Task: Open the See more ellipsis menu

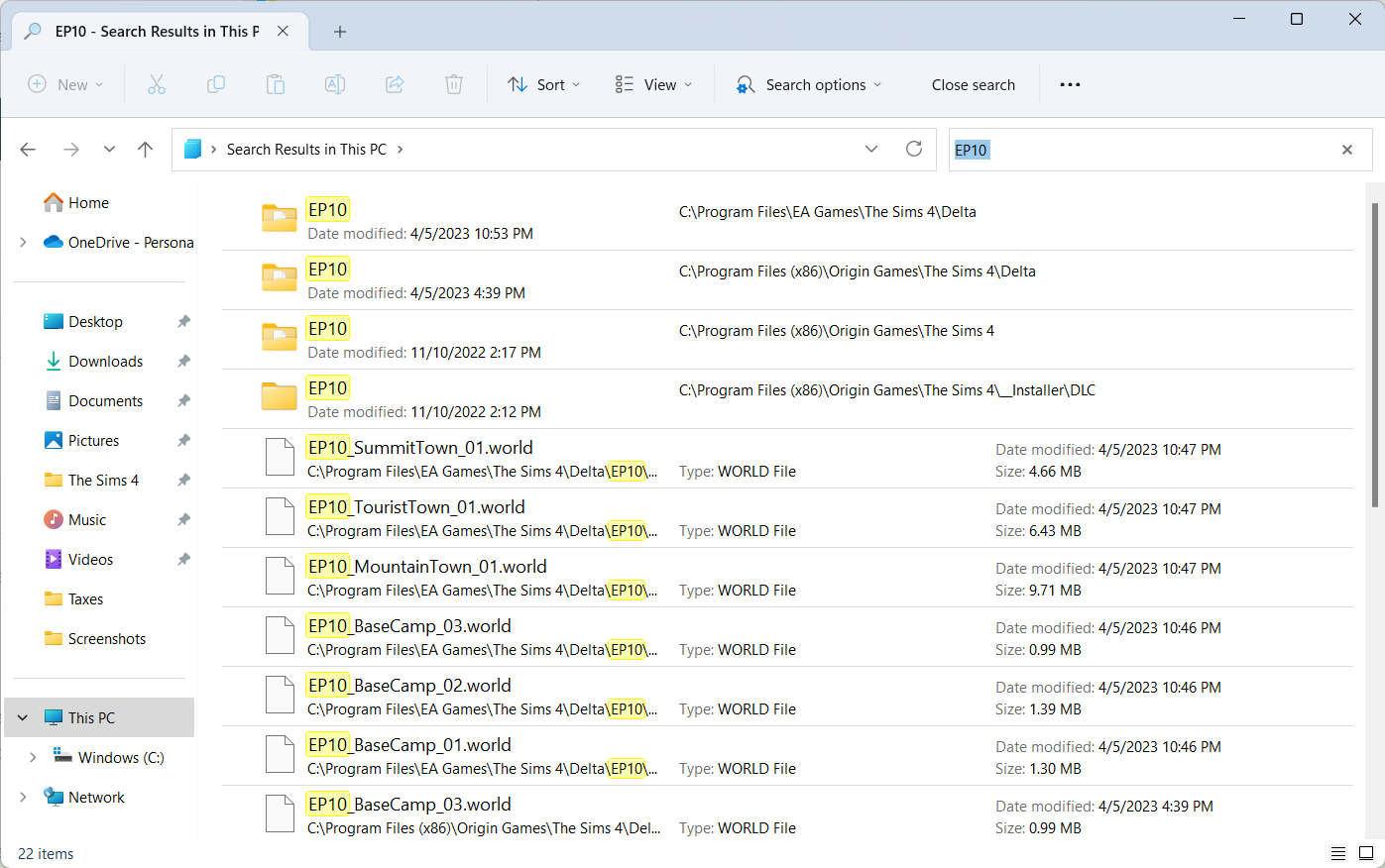Action: 1070,85
